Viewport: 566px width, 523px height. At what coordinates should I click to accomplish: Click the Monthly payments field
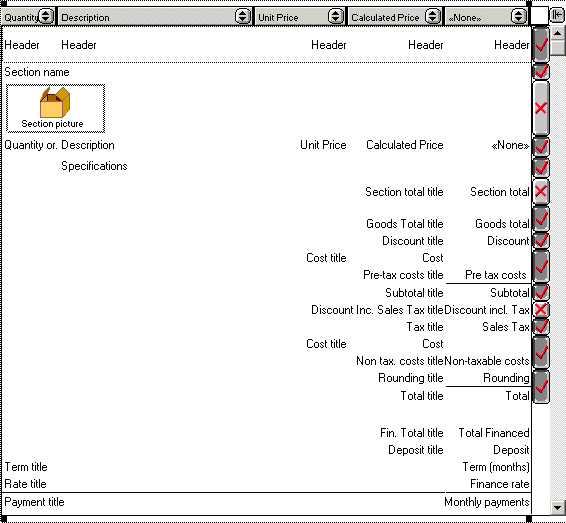(487, 502)
